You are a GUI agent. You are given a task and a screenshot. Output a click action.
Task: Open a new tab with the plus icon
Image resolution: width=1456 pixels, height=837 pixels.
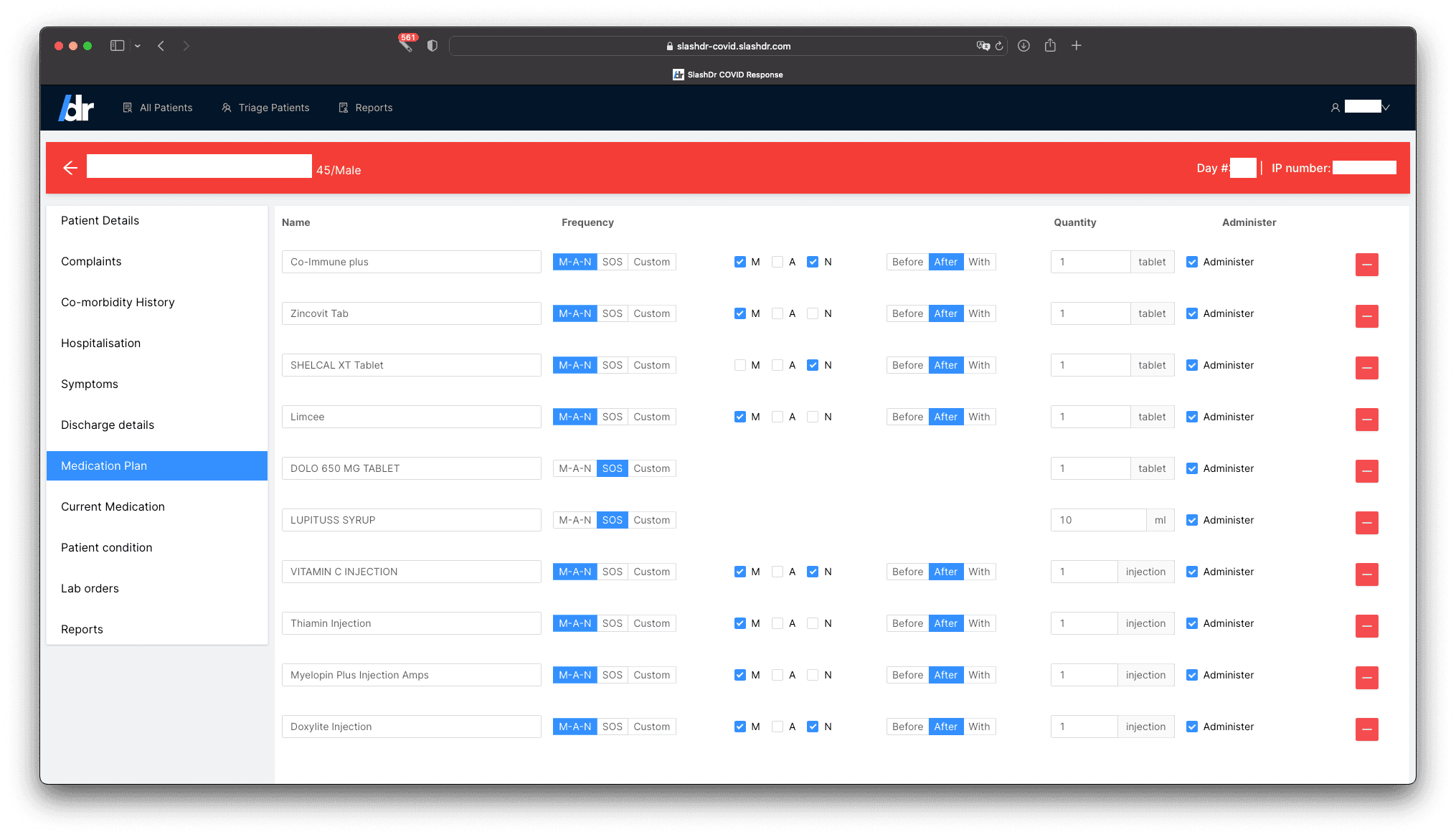pos(1076,46)
